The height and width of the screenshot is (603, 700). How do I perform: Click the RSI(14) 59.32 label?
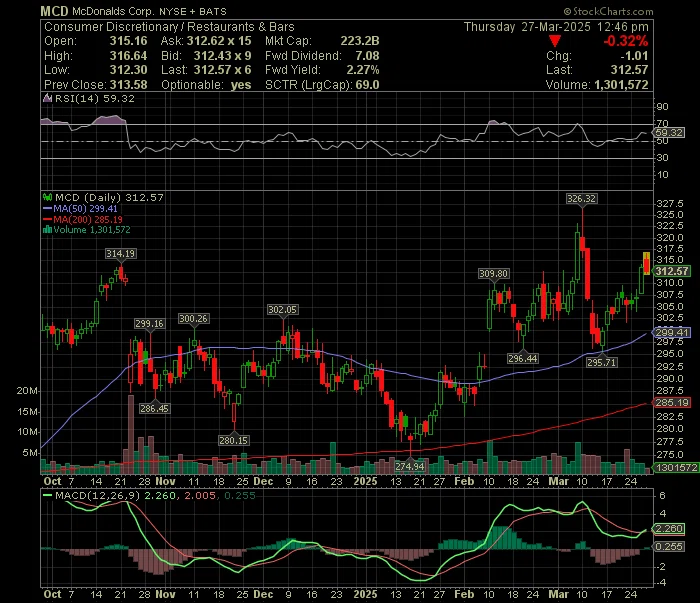coord(95,98)
